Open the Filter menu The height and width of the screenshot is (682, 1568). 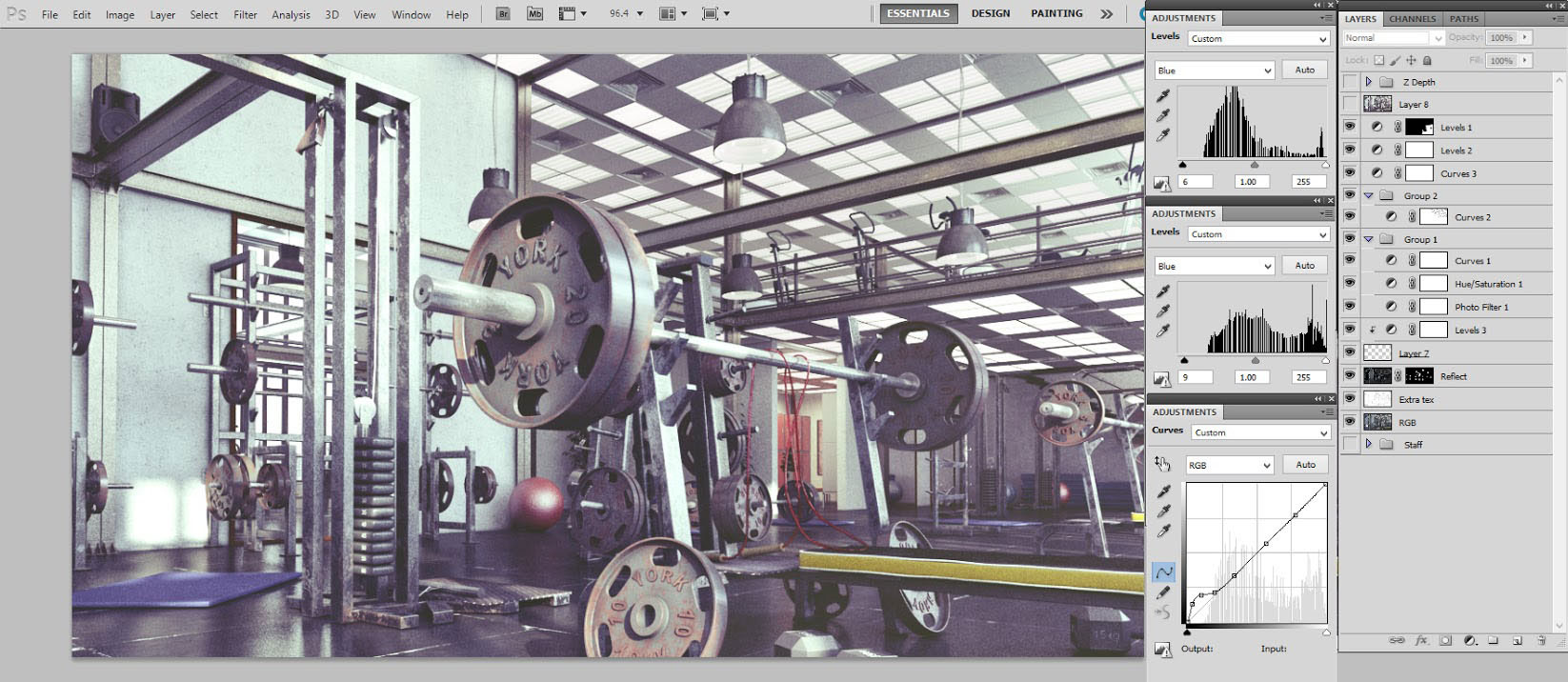pyautogui.click(x=245, y=14)
